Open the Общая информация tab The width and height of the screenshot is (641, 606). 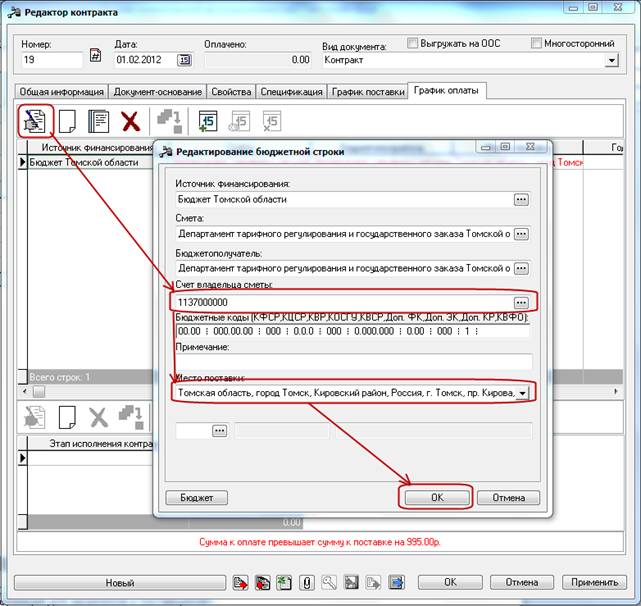point(62,91)
